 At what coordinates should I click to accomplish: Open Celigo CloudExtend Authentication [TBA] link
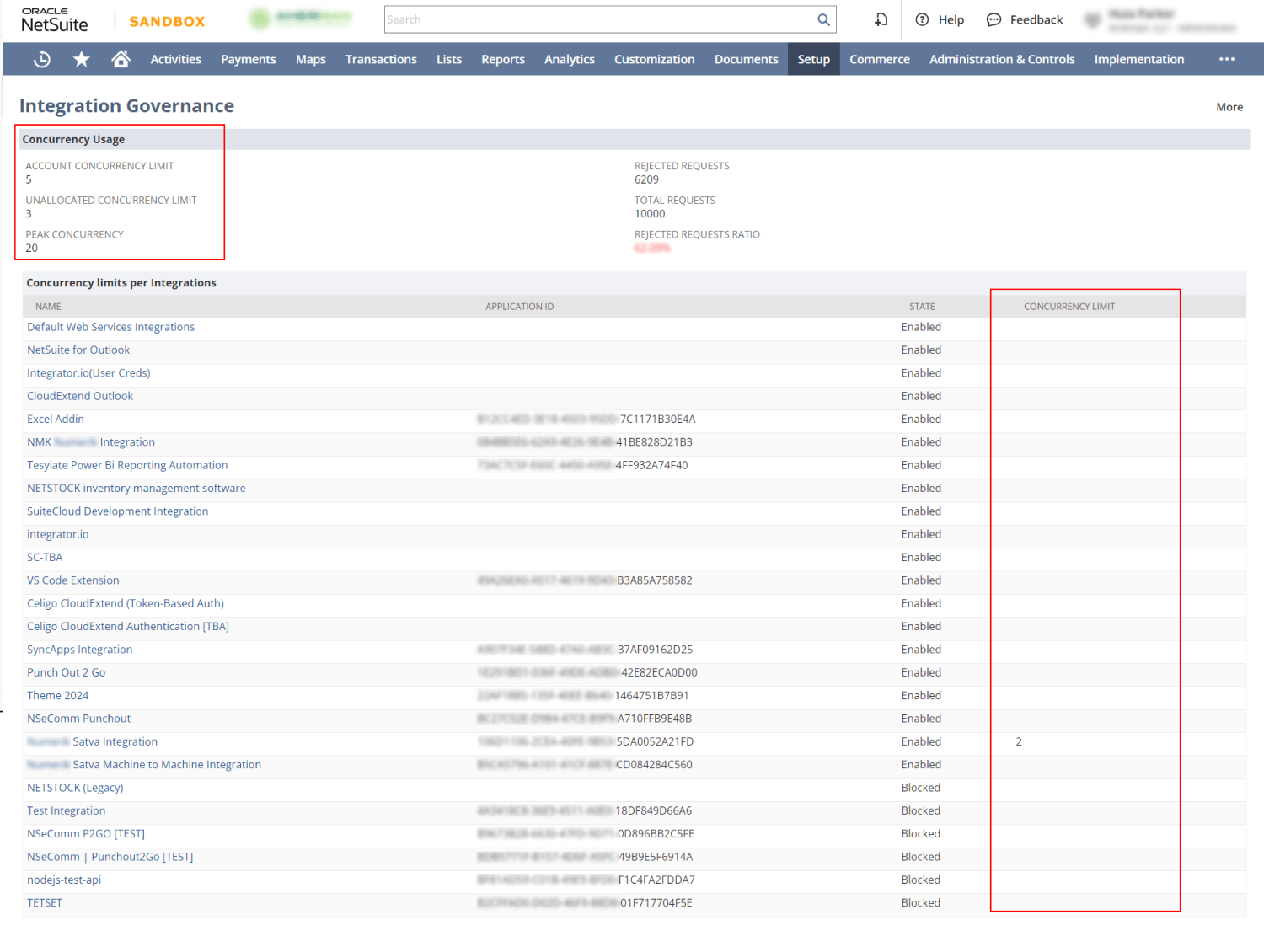128,626
